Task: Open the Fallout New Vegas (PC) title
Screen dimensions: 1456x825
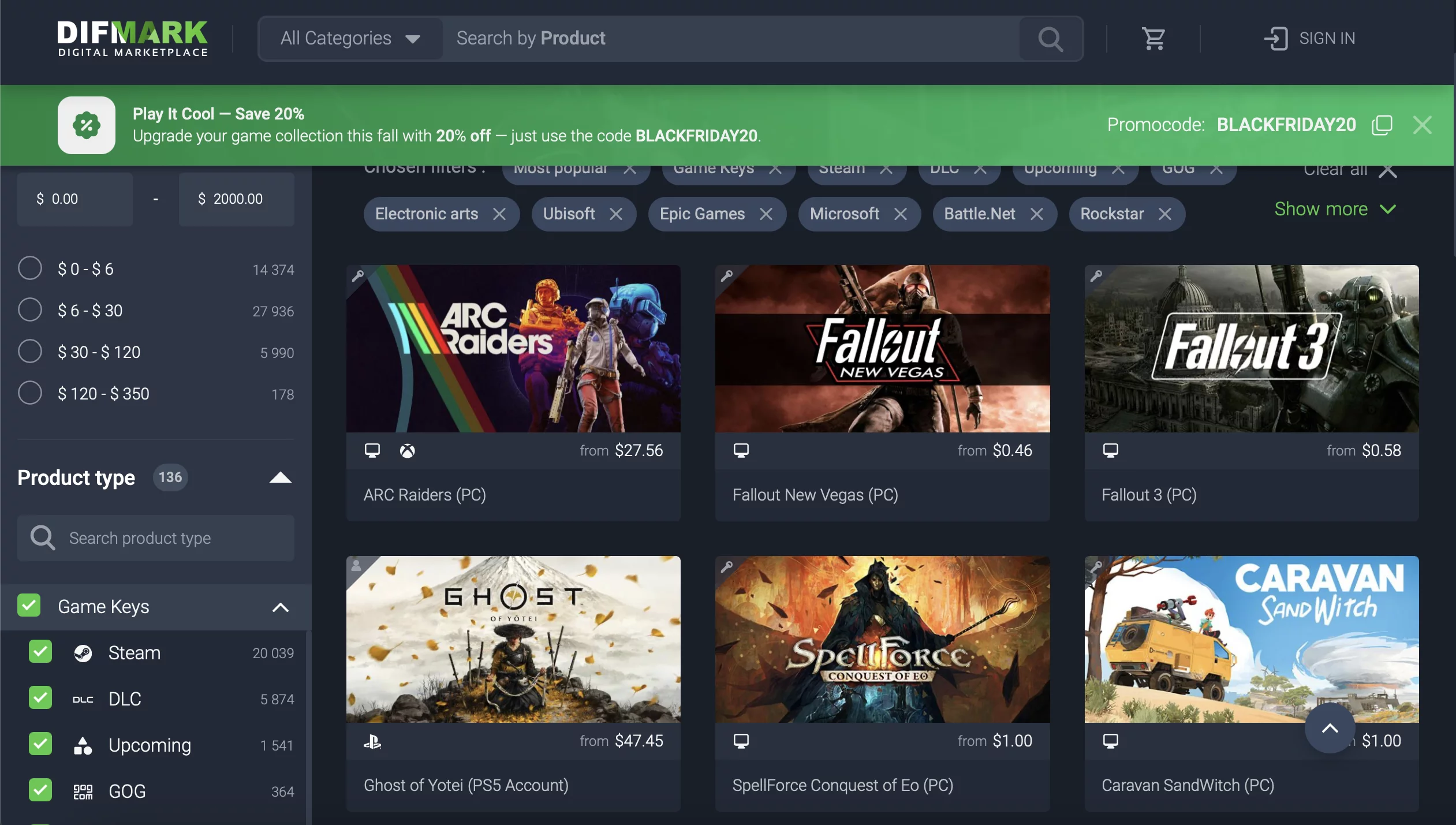Action: point(815,495)
